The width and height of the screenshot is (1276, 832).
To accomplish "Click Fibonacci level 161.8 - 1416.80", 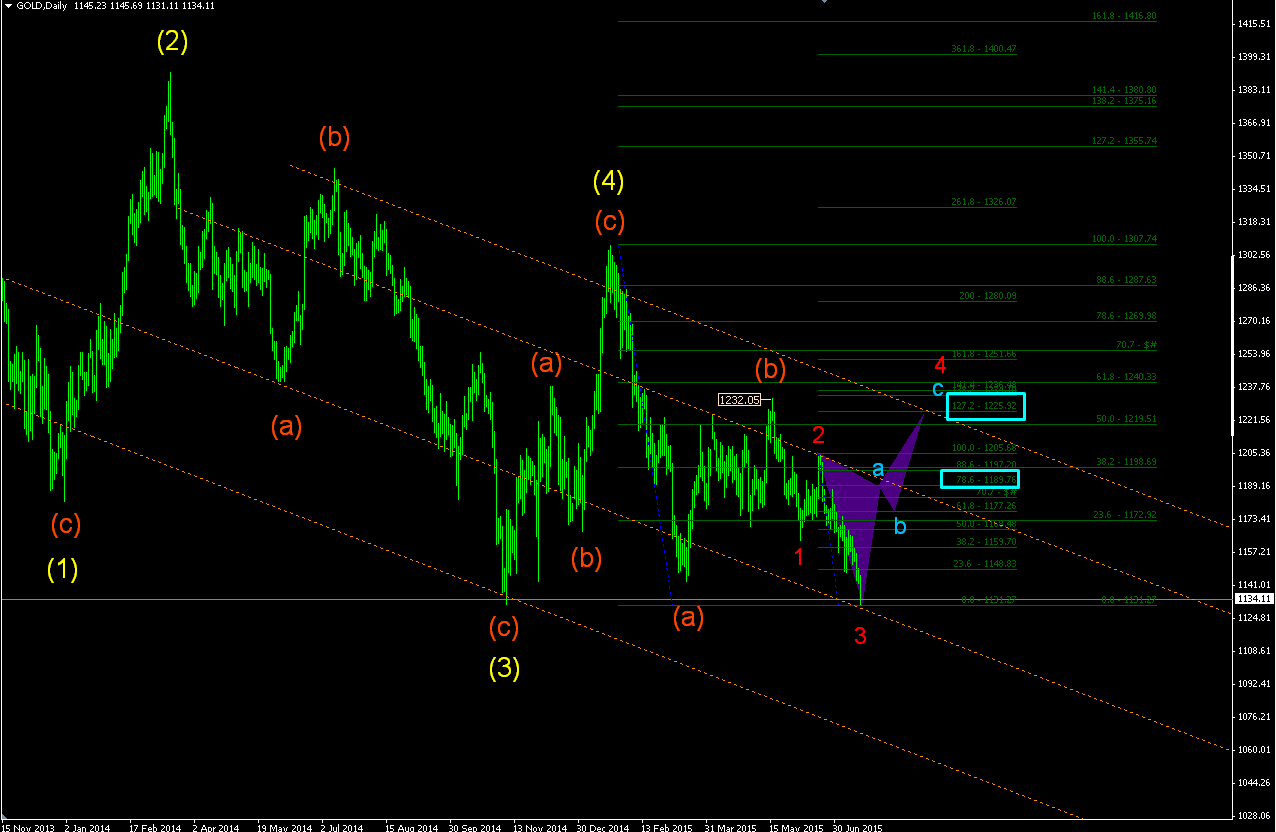I will click(x=1124, y=16).
